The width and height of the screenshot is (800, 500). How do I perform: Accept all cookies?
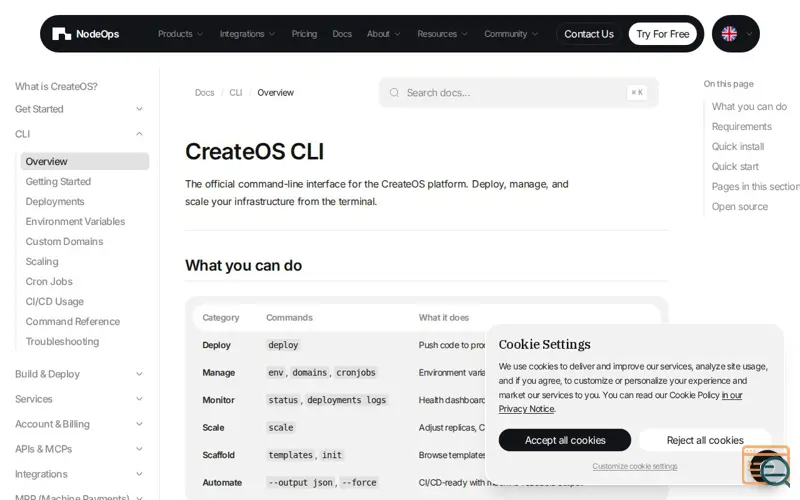pos(565,440)
